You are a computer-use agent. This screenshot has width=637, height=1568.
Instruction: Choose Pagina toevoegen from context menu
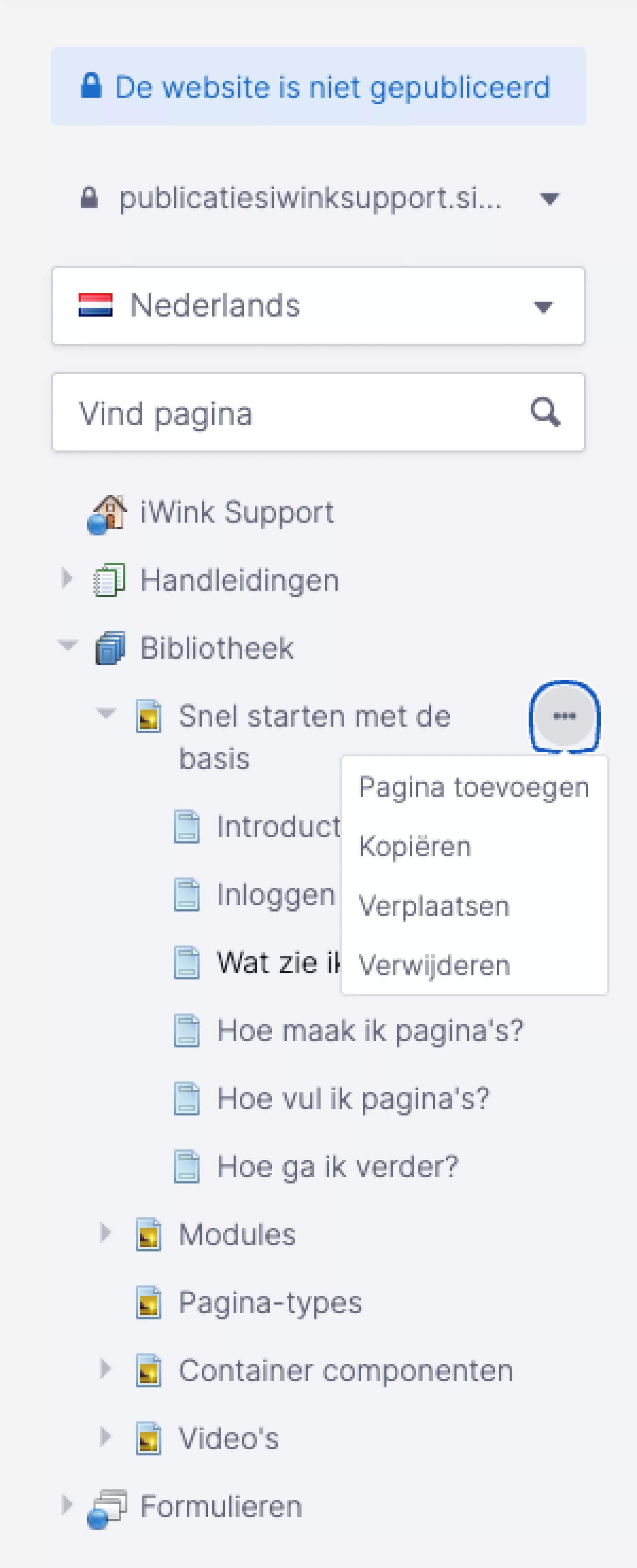pyautogui.click(x=473, y=787)
